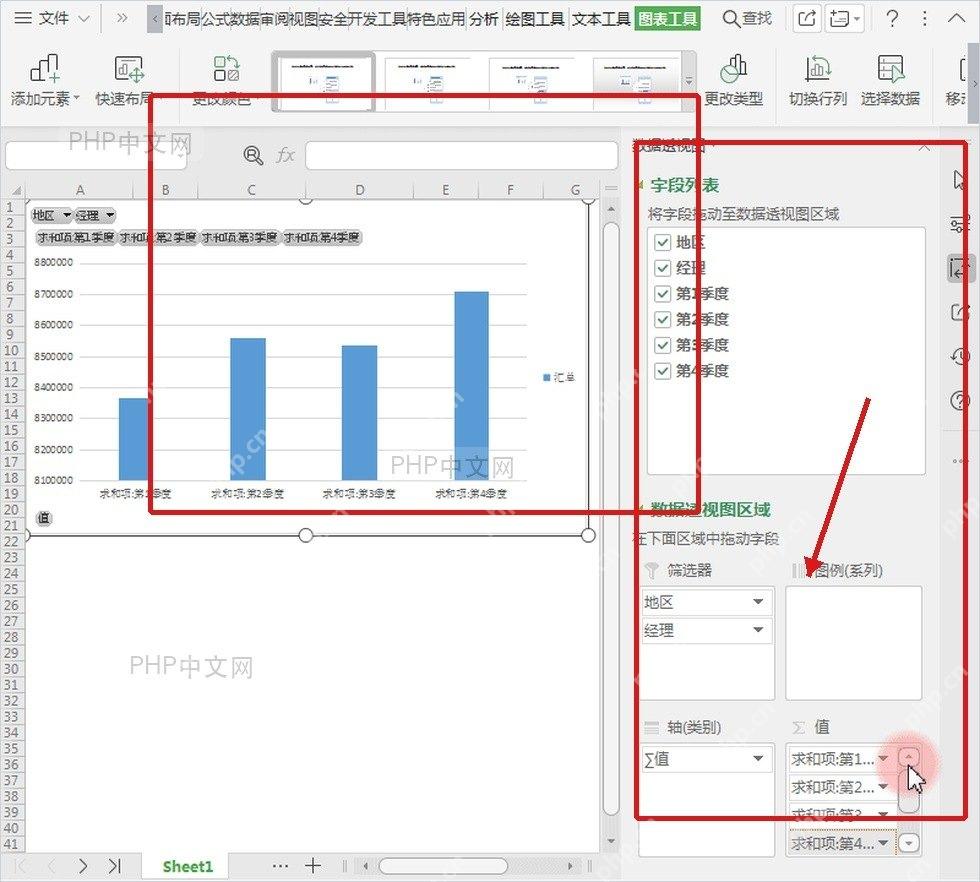Click the vertical sheet scrollbar thumb
Screen dimensions: 980x882
click(x=611, y=519)
